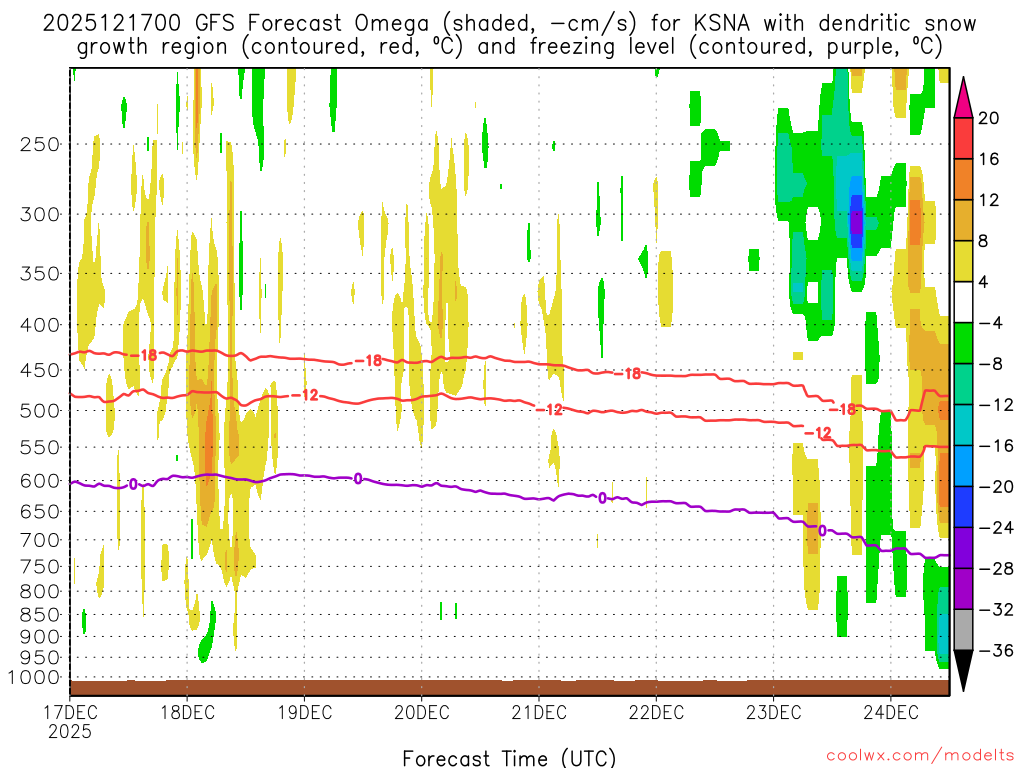Viewport: 1024px width, 768px height.
Task: Click the pink upward arrow atop colorbar
Action: pyautogui.click(x=964, y=96)
